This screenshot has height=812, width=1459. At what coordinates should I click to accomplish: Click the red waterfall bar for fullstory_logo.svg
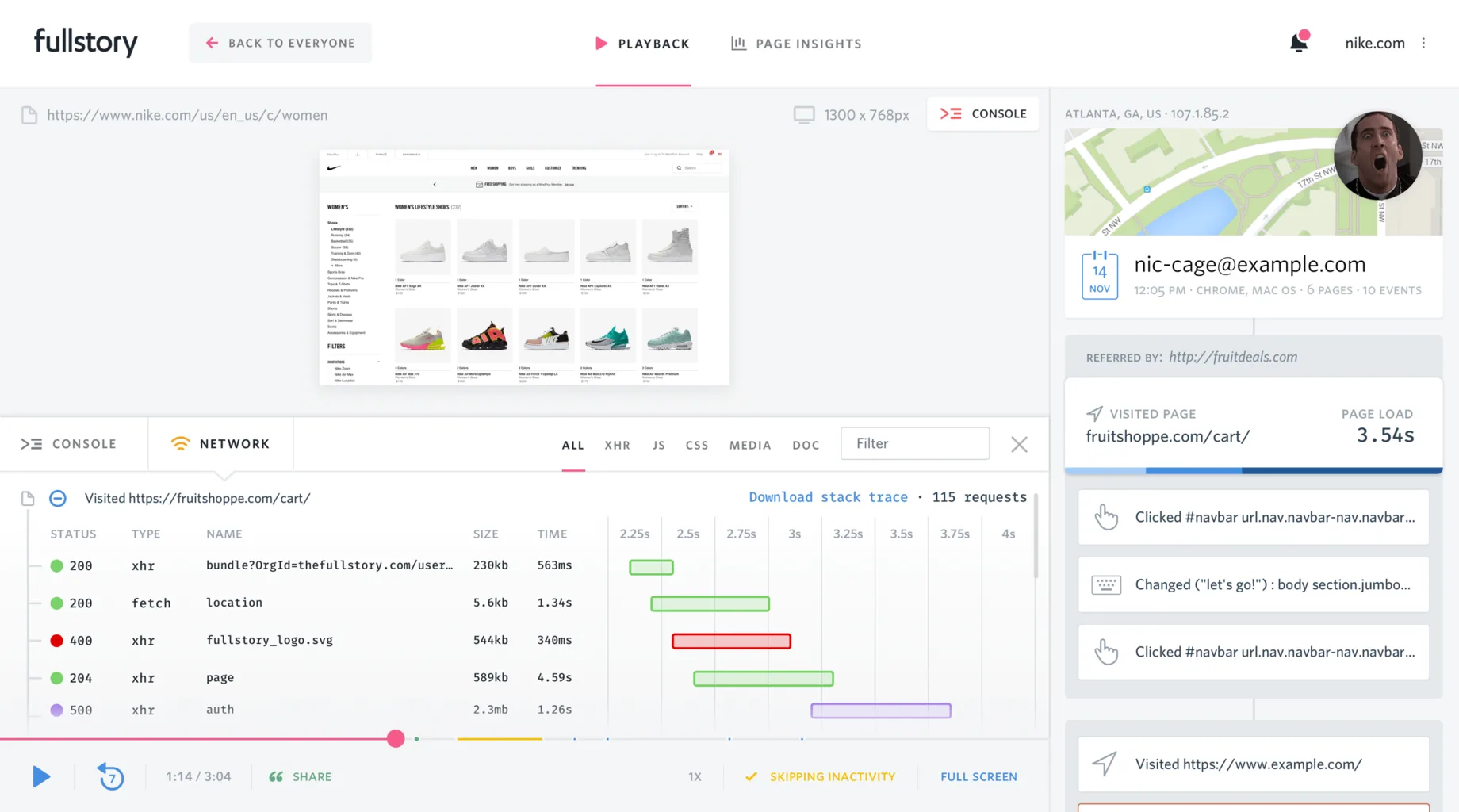click(731, 641)
